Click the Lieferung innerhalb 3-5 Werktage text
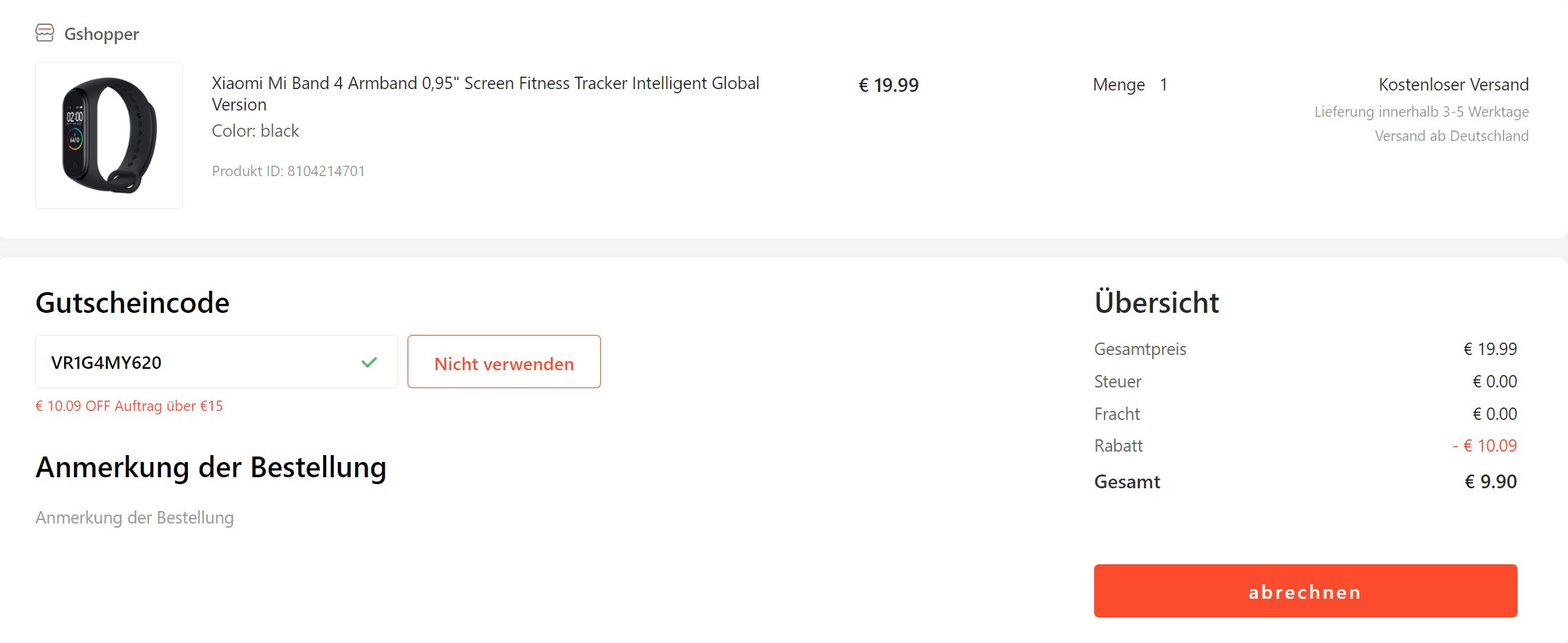 point(1421,112)
